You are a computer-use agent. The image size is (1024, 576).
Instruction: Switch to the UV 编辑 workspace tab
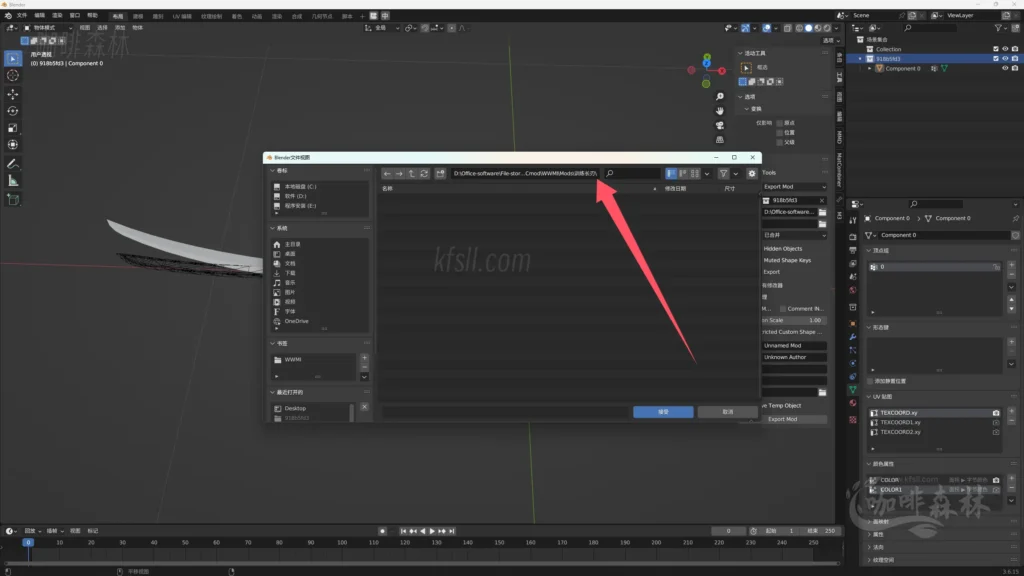tap(182, 16)
